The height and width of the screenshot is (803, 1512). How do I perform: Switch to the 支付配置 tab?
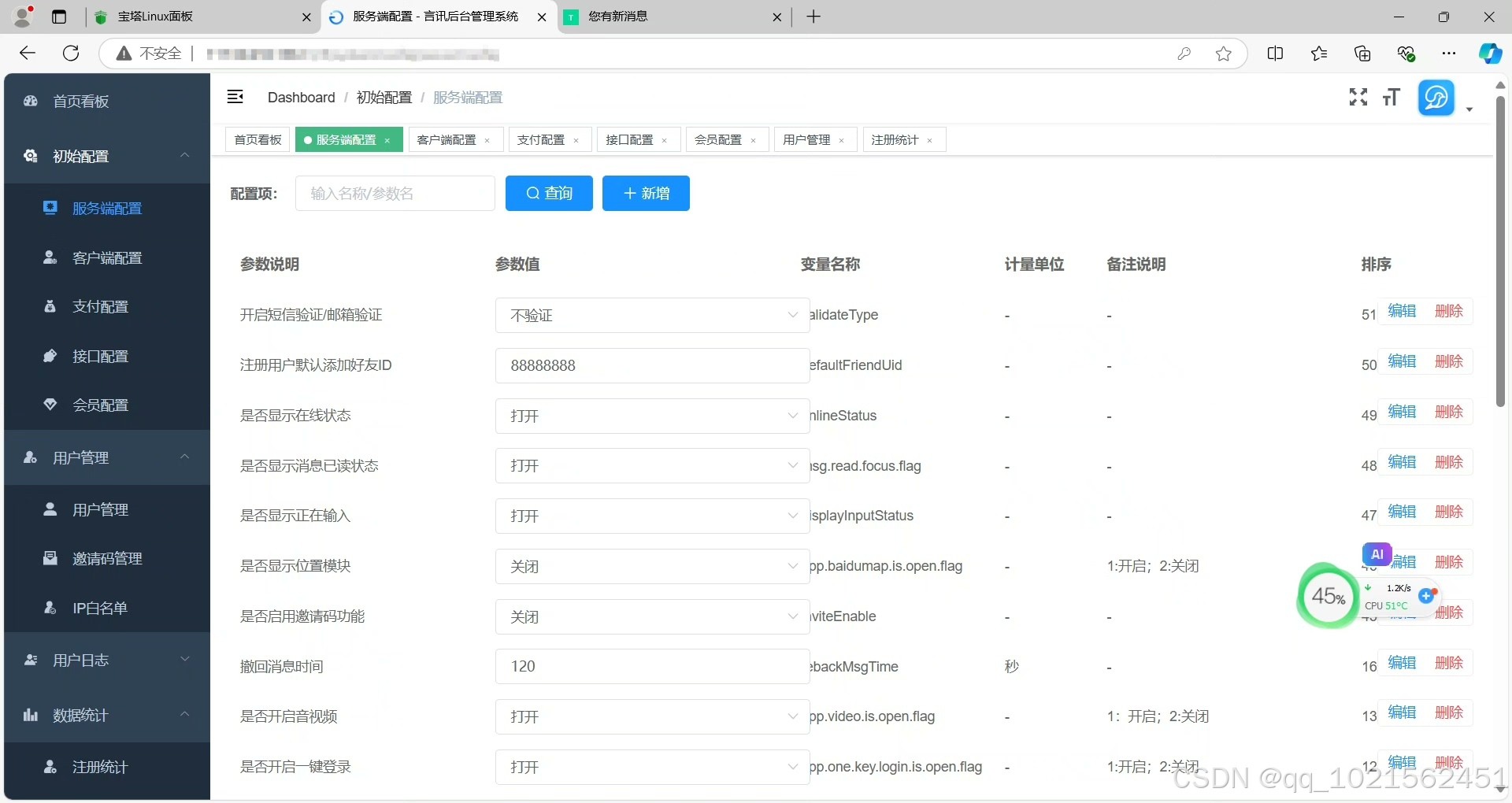pyautogui.click(x=541, y=140)
